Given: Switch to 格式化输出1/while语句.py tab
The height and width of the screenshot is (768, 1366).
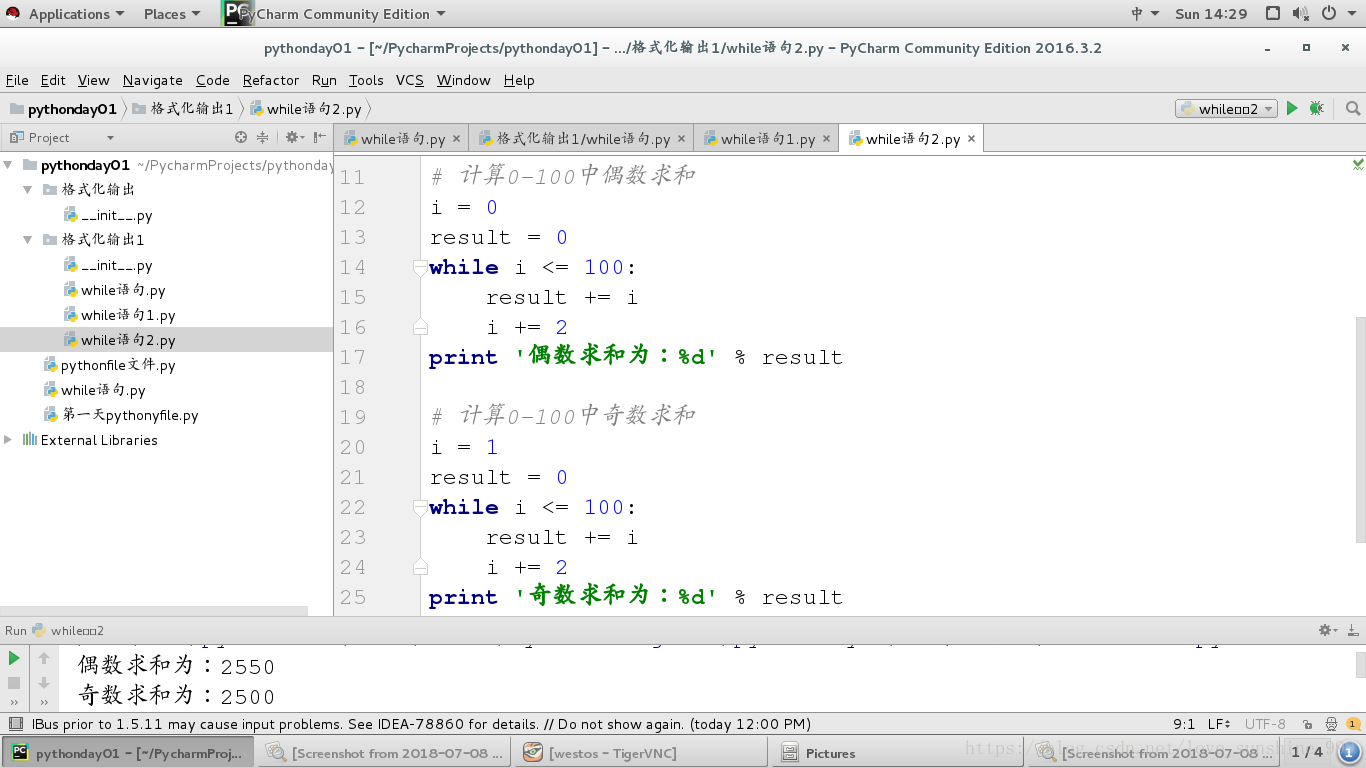Looking at the screenshot, I should pos(582,139).
